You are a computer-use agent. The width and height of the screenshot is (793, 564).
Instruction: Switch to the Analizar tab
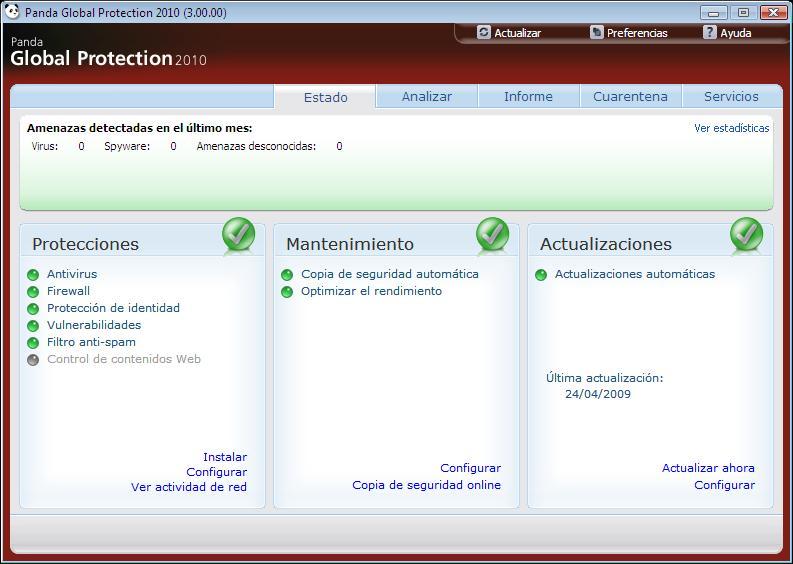click(427, 97)
